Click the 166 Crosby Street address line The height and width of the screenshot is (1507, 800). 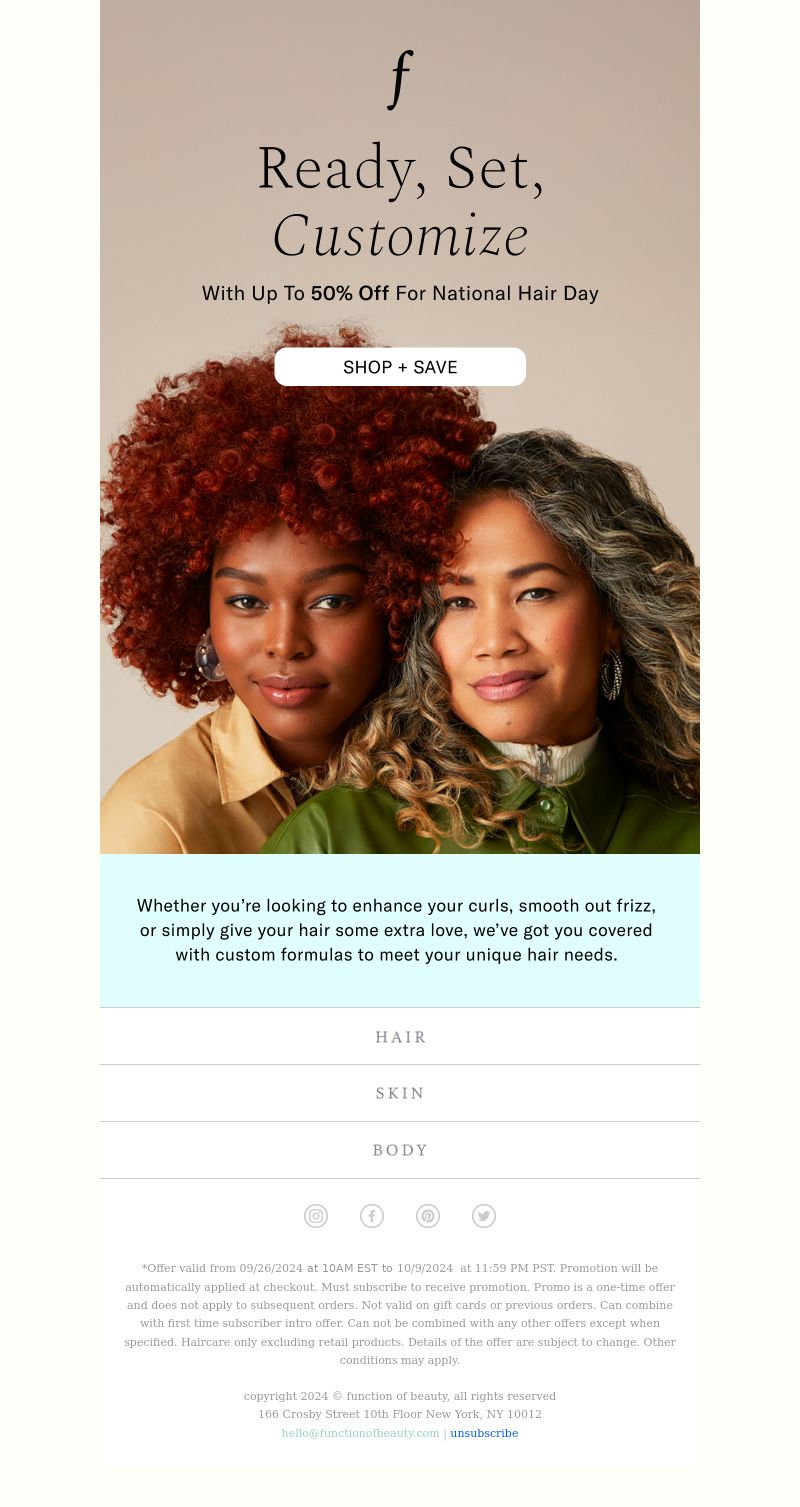click(400, 1414)
